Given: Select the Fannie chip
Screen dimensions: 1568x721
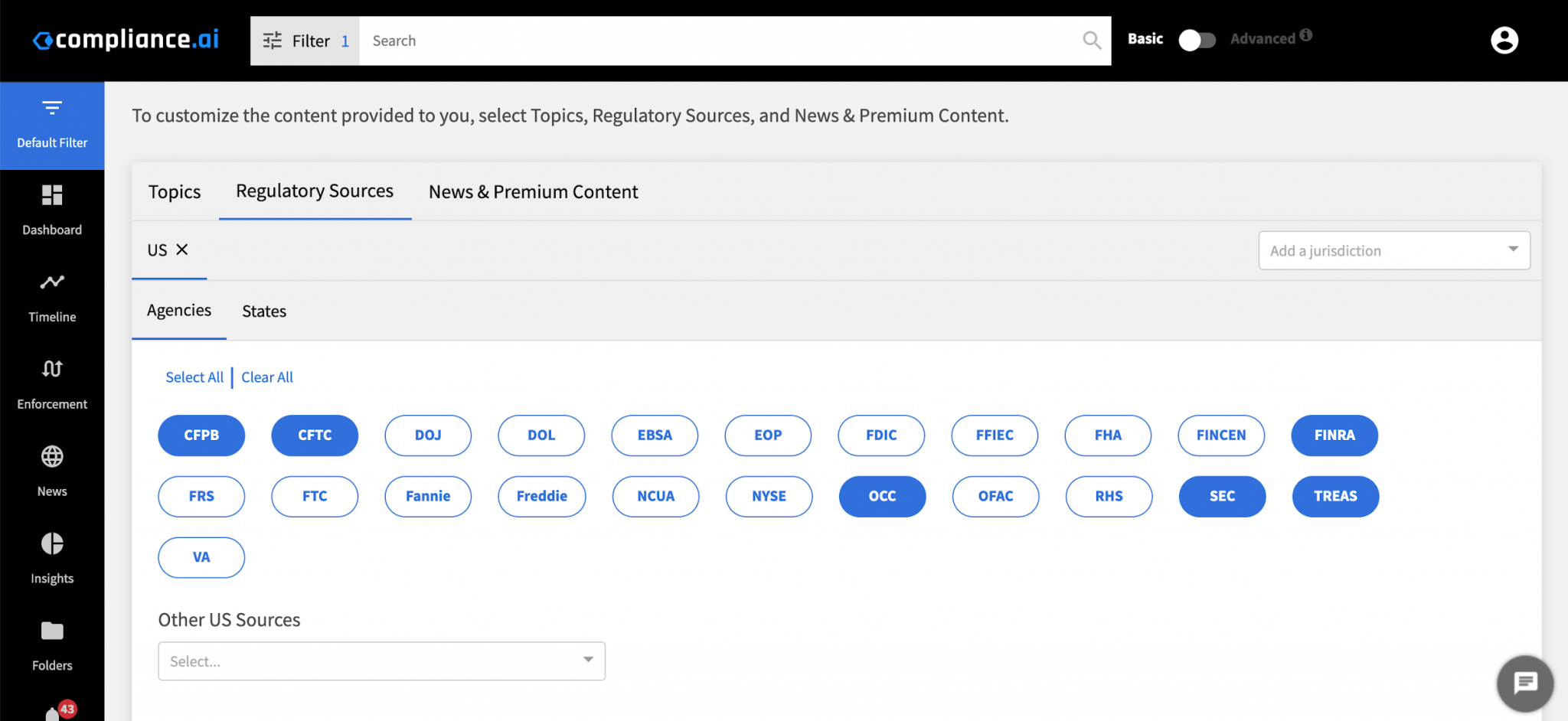Looking at the screenshot, I should pyautogui.click(x=428, y=497).
